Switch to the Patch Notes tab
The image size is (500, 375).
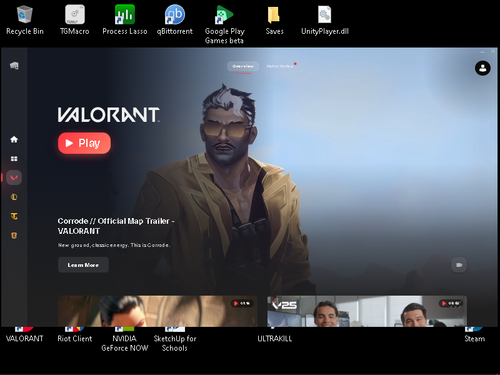[x=280, y=66]
